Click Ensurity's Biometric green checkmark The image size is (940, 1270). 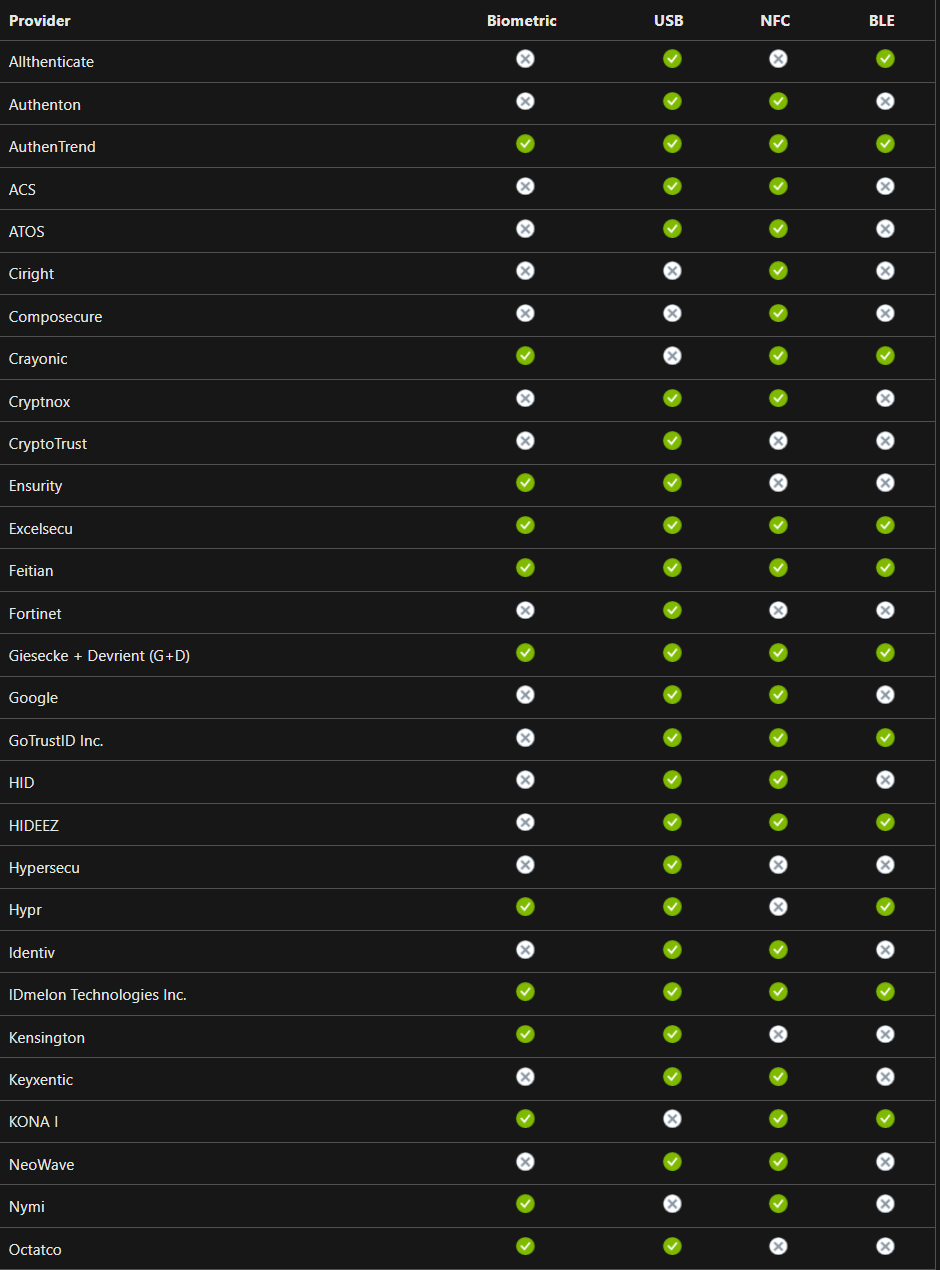(x=525, y=483)
